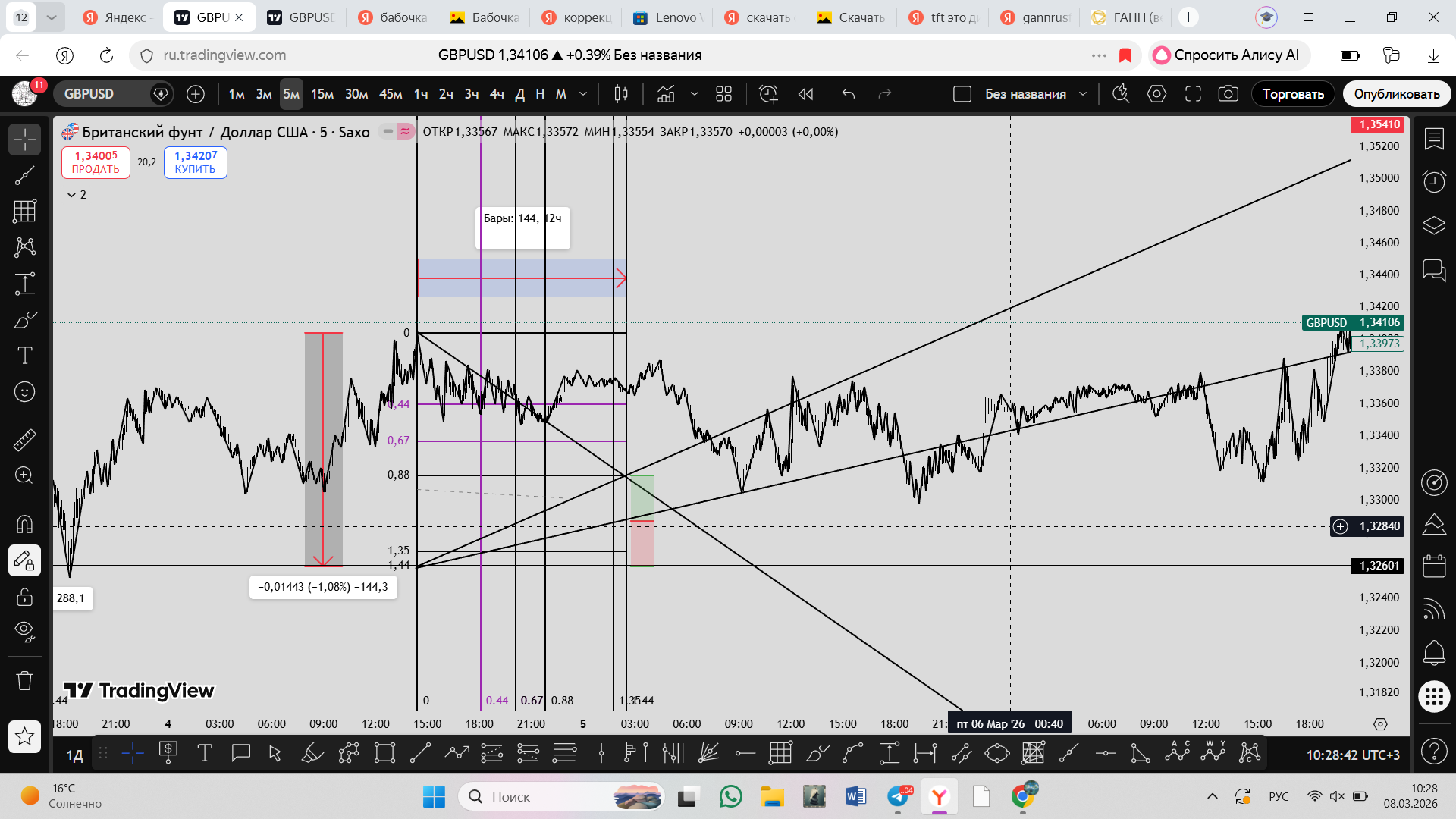Switch to the 15м timeframe
Viewport: 1456px width, 819px height.
(322, 94)
